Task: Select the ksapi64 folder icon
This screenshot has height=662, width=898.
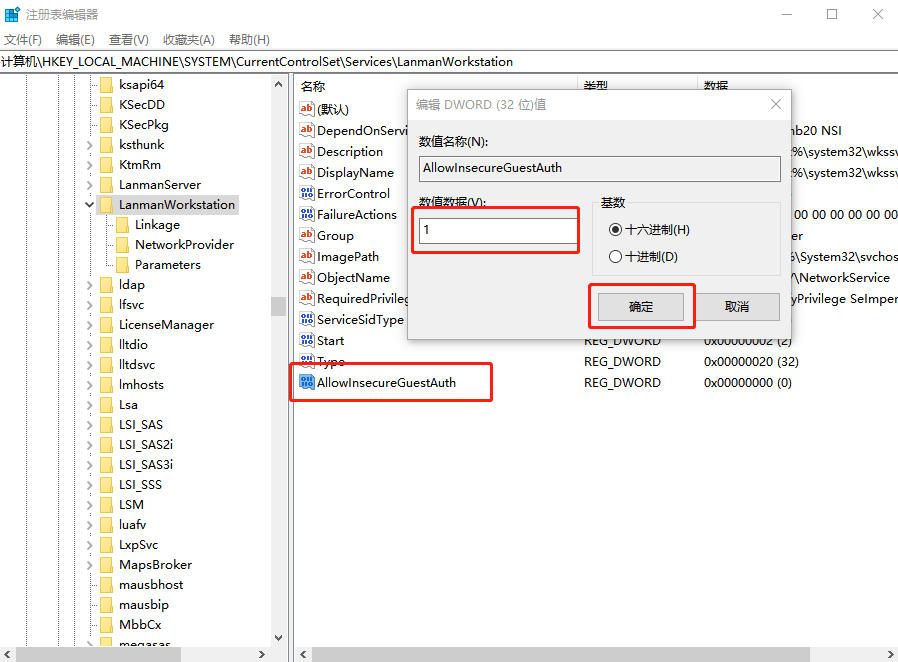Action: 107,85
